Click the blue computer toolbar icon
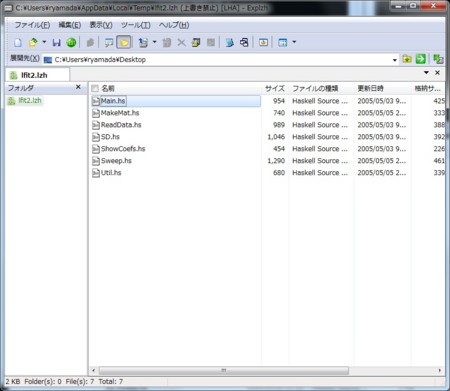Viewport: 450px width, 391px height. tap(229, 42)
